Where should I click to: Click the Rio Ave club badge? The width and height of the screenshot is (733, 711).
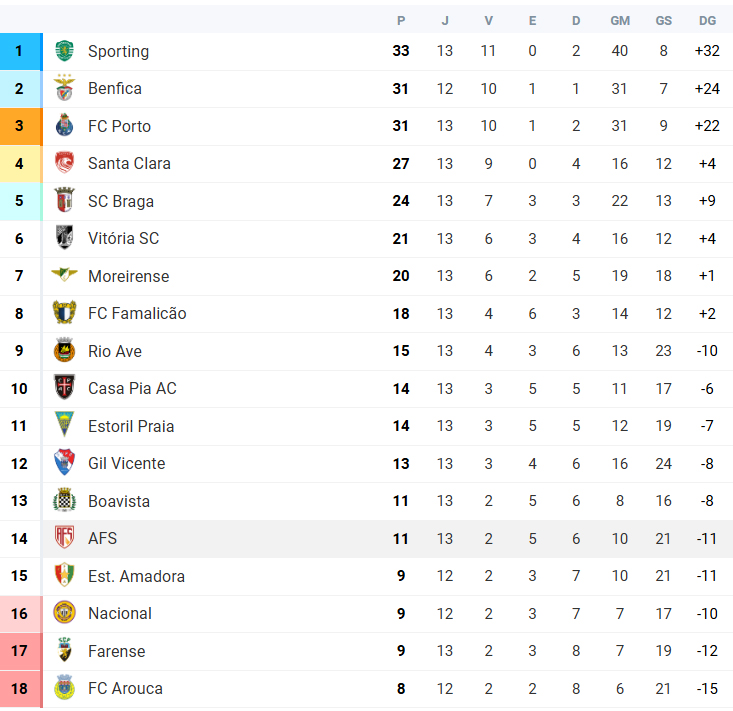(65, 350)
